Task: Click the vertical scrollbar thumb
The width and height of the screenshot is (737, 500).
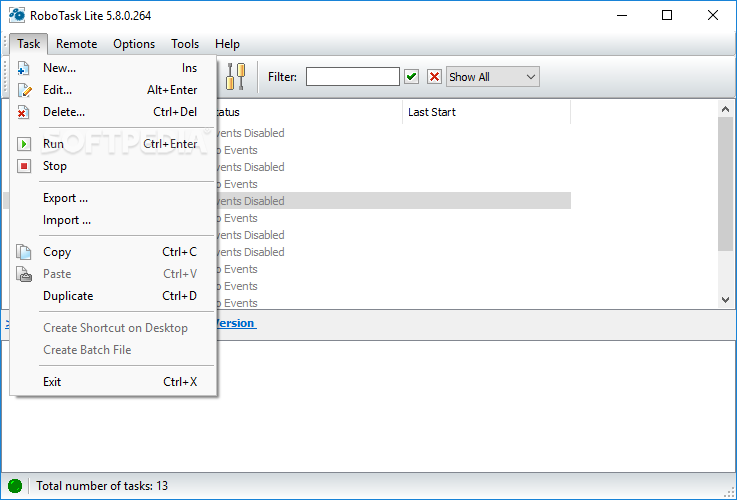Action: (x=725, y=184)
